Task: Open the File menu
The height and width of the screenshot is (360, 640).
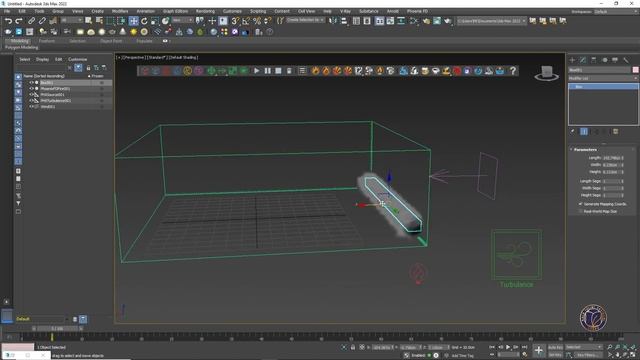Action: (x=7, y=11)
